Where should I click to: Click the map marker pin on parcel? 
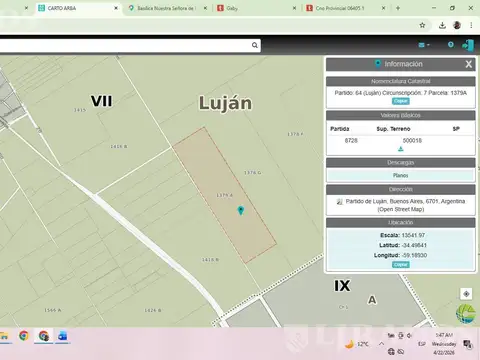pyautogui.click(x=241, y=210)
